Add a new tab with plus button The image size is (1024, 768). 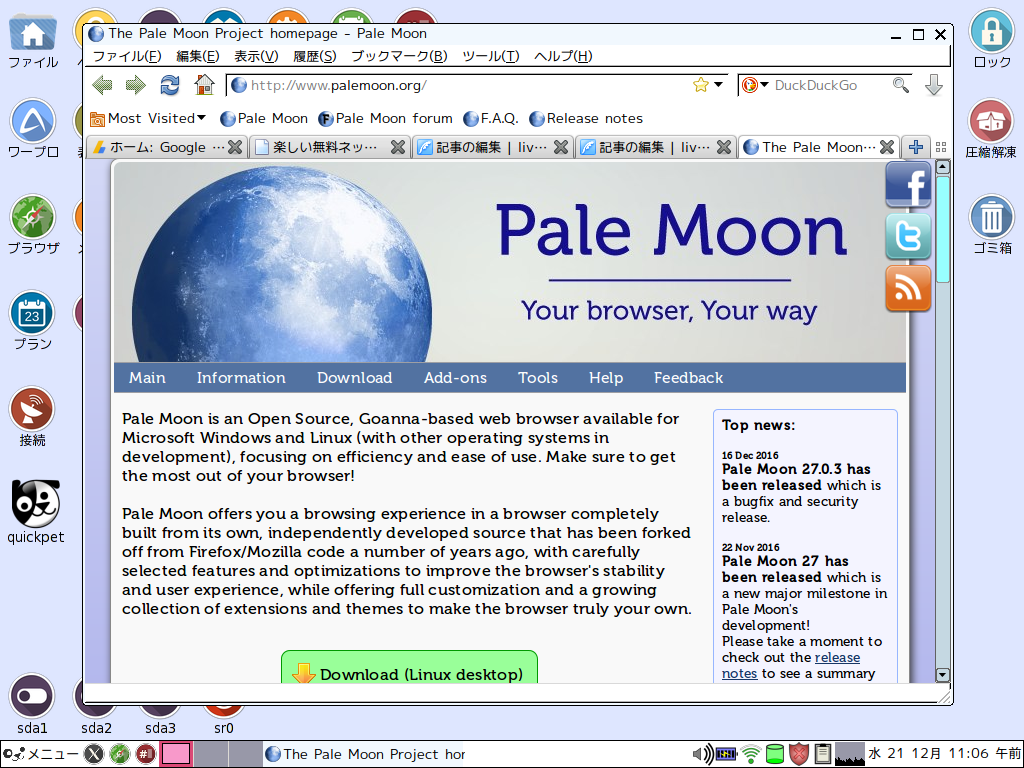click(x=916, y=148)
